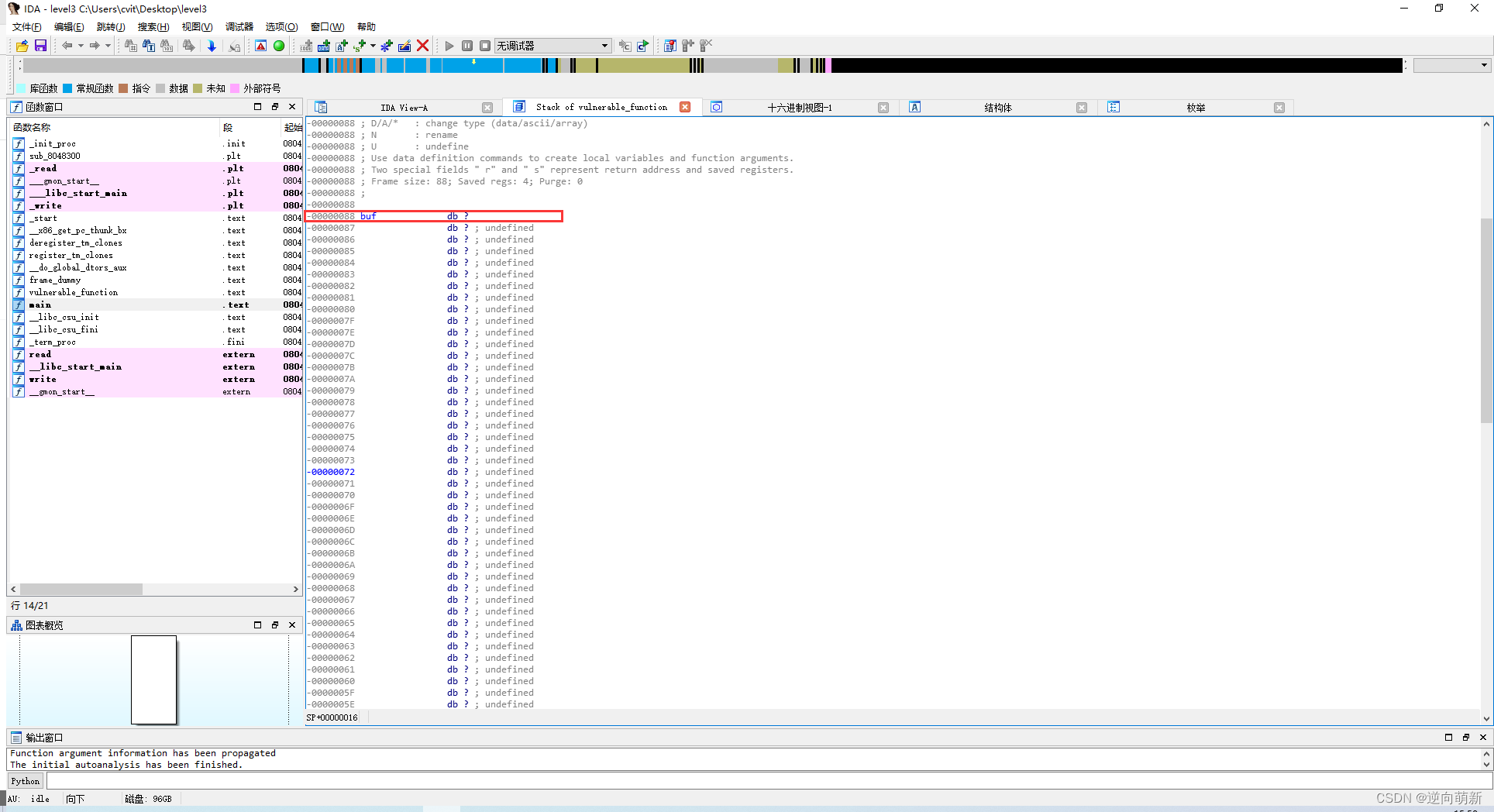The width and height of the screenshot is (1494, 812).
Task: Stop the process with the stop button
Action: point(485,46)
